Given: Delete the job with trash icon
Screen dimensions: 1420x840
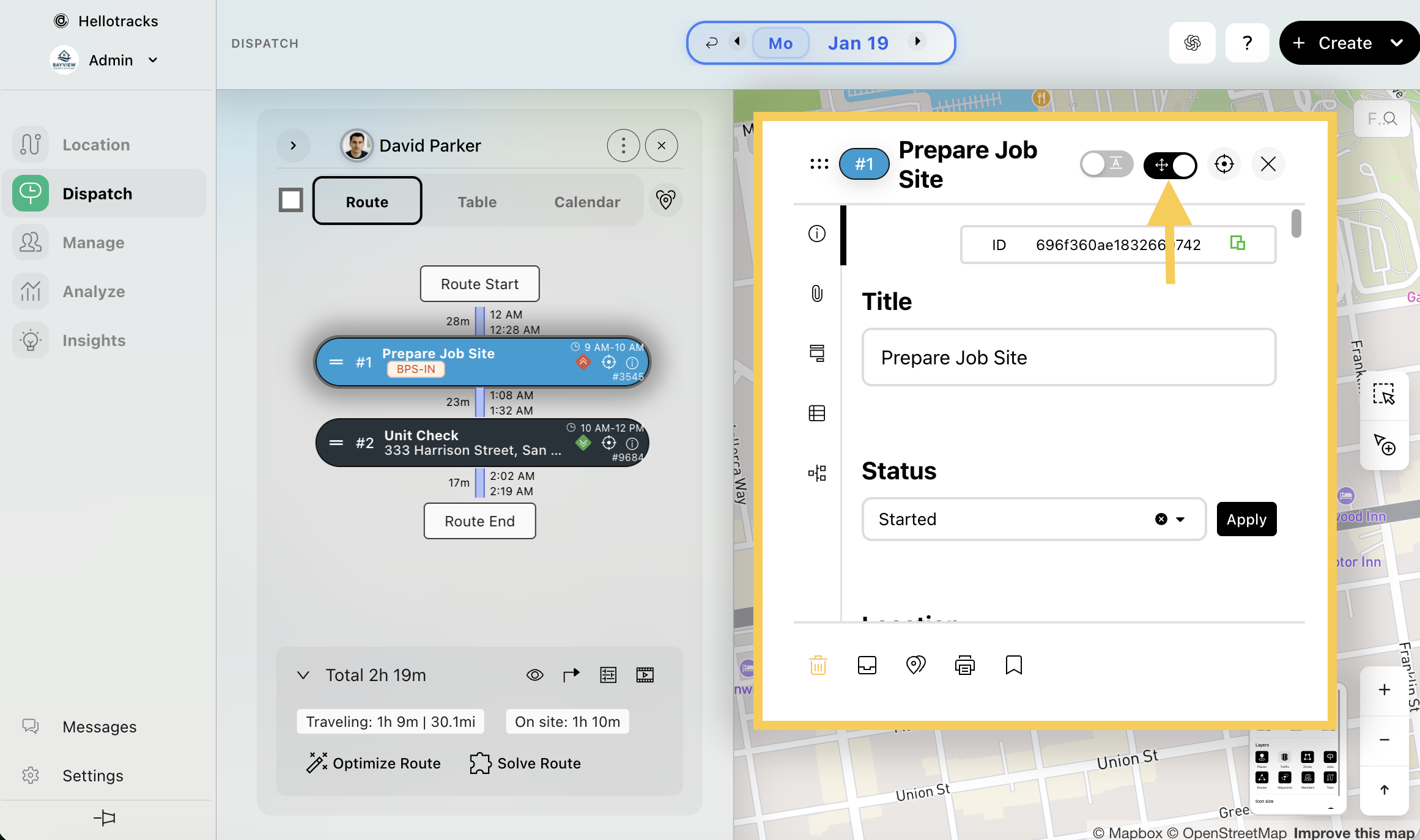Looking at the screenshot, I should click(x=818, y=665).
